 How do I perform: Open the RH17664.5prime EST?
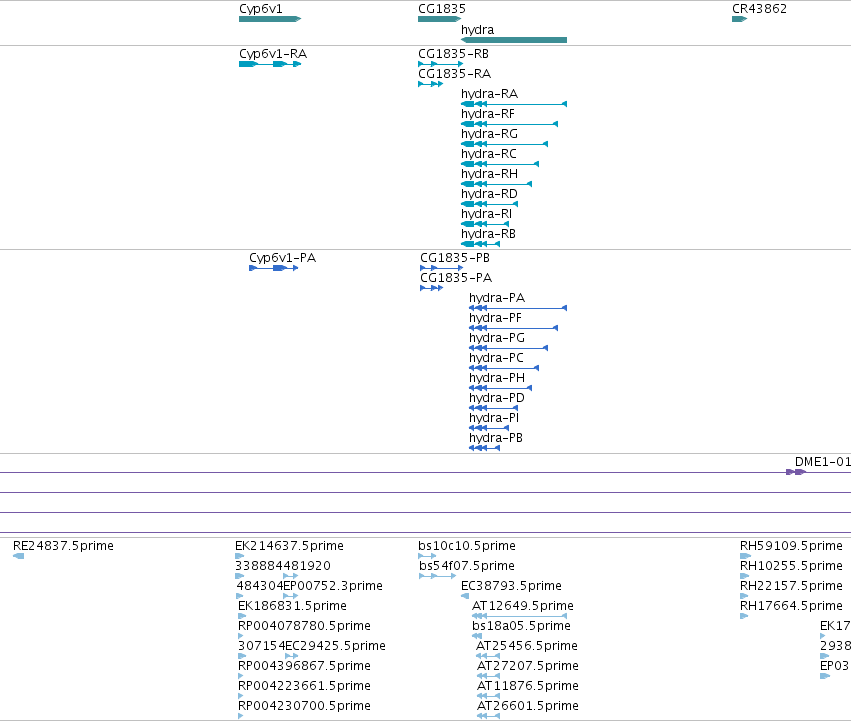pyautogui.click(x=744, y=616)
